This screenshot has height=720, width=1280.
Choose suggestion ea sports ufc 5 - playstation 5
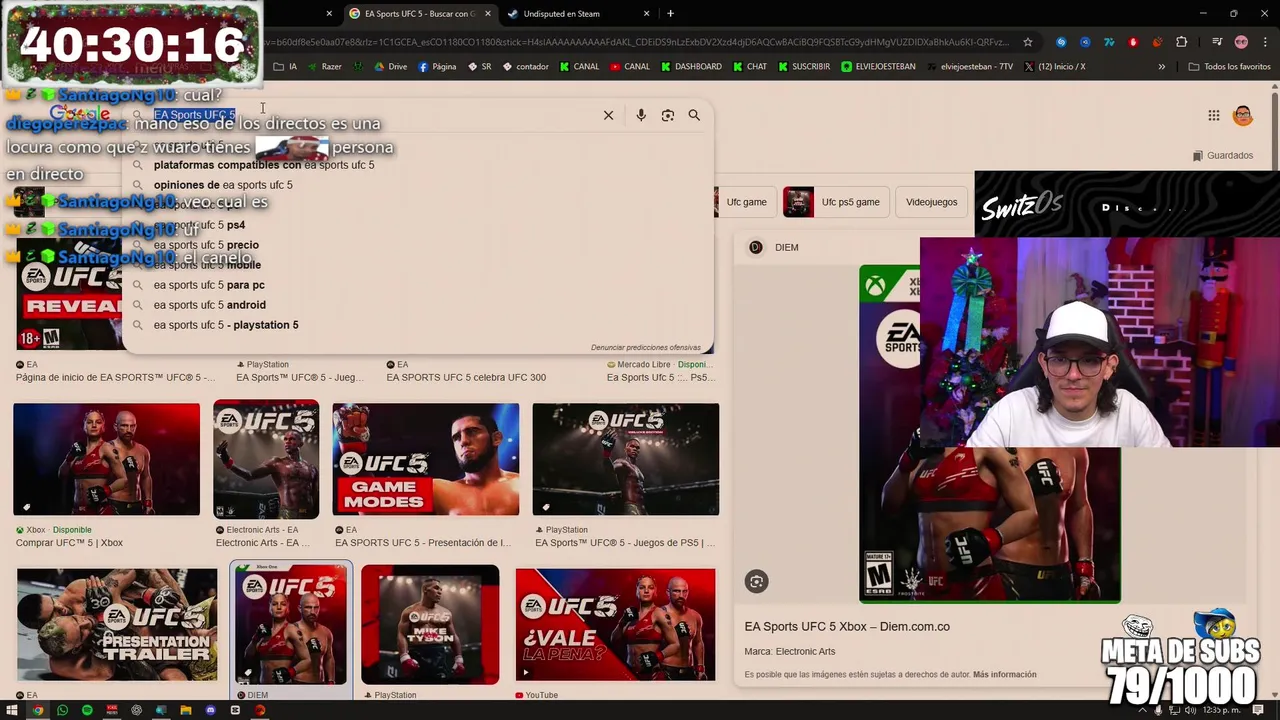[x=418, y=325]
